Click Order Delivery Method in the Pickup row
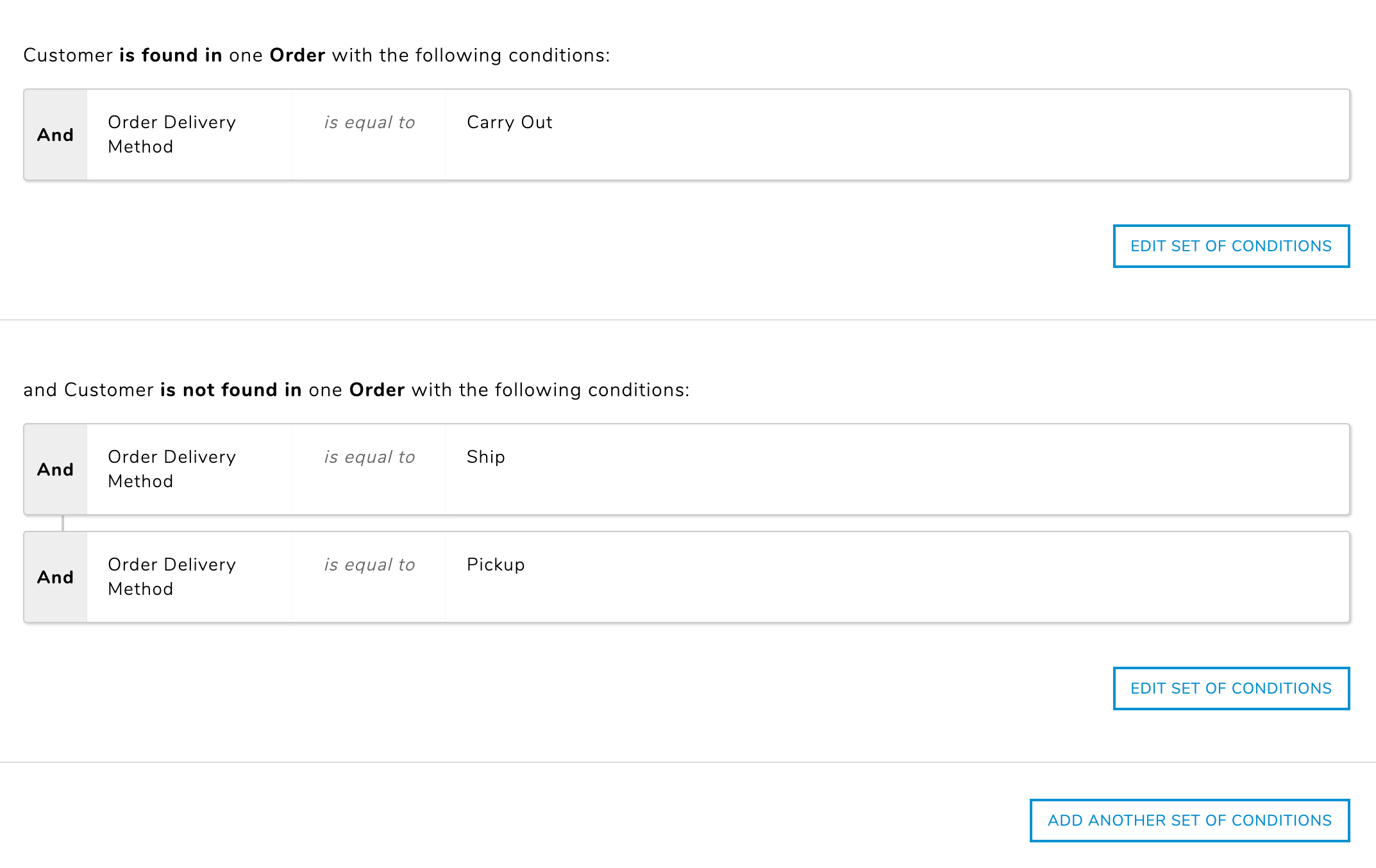 point(172,577)
